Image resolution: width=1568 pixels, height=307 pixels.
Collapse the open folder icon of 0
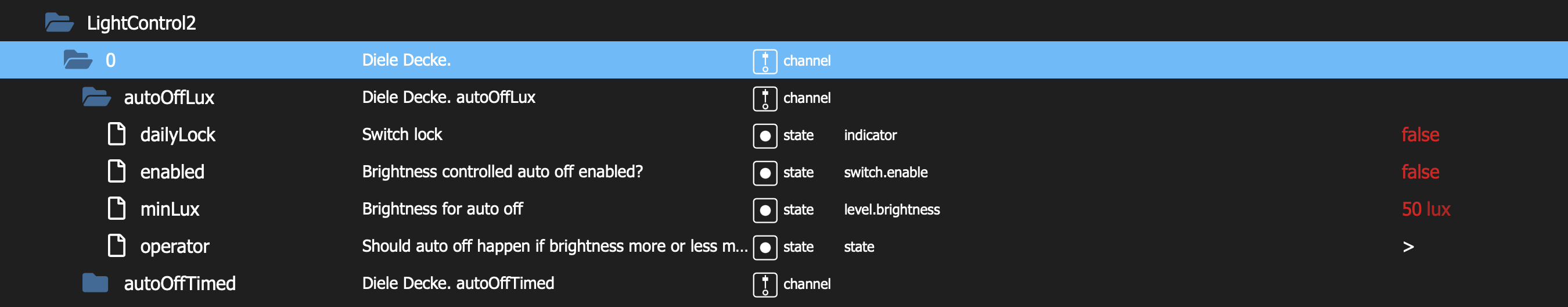point(78,60)
